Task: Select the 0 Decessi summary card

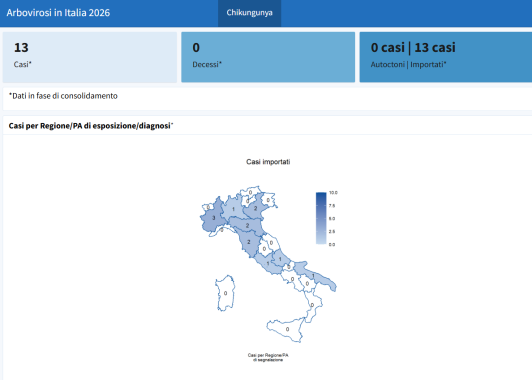Action: (x=268, y=57)
